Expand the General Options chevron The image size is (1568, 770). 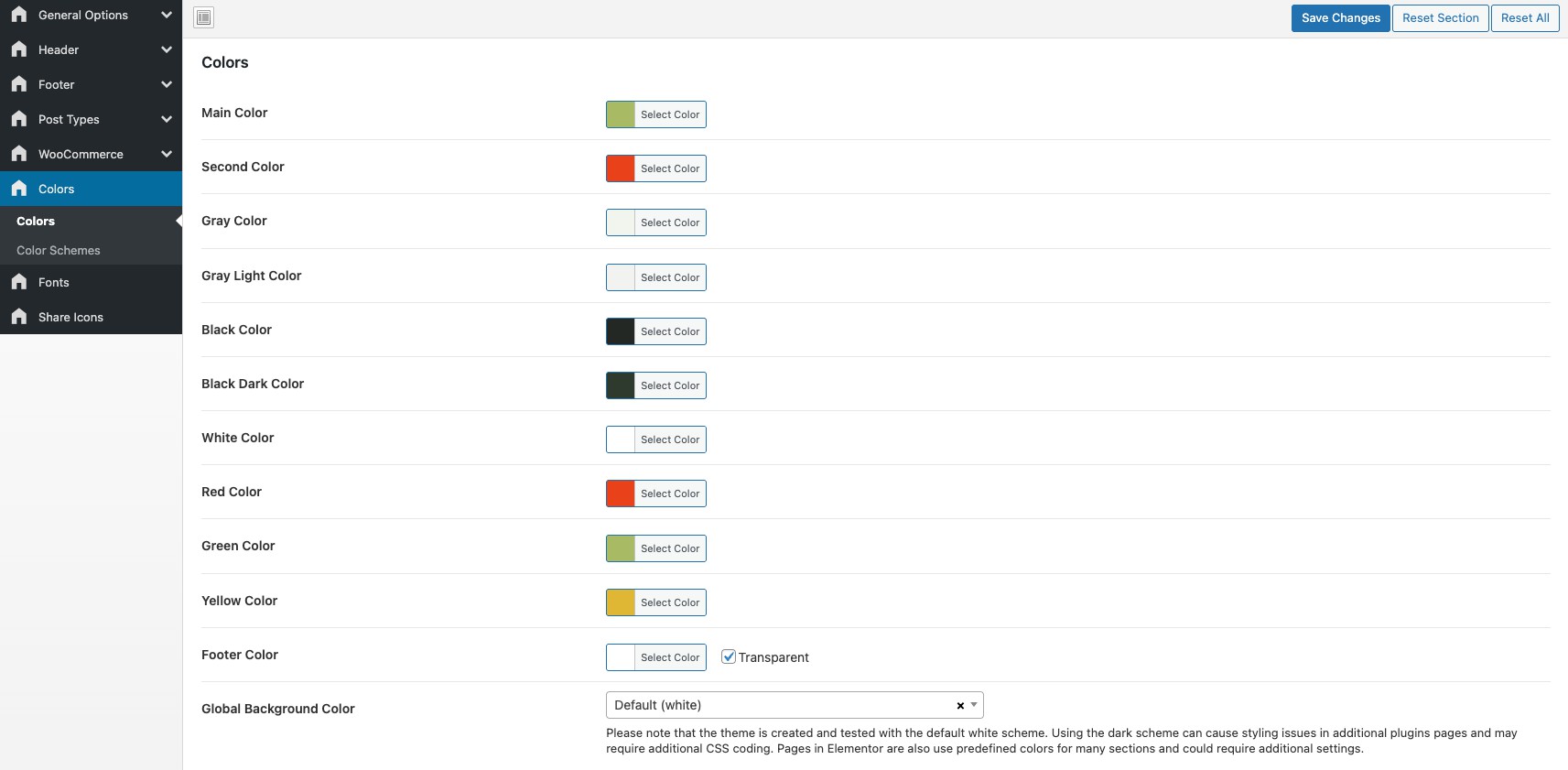[x=167, y=15]
